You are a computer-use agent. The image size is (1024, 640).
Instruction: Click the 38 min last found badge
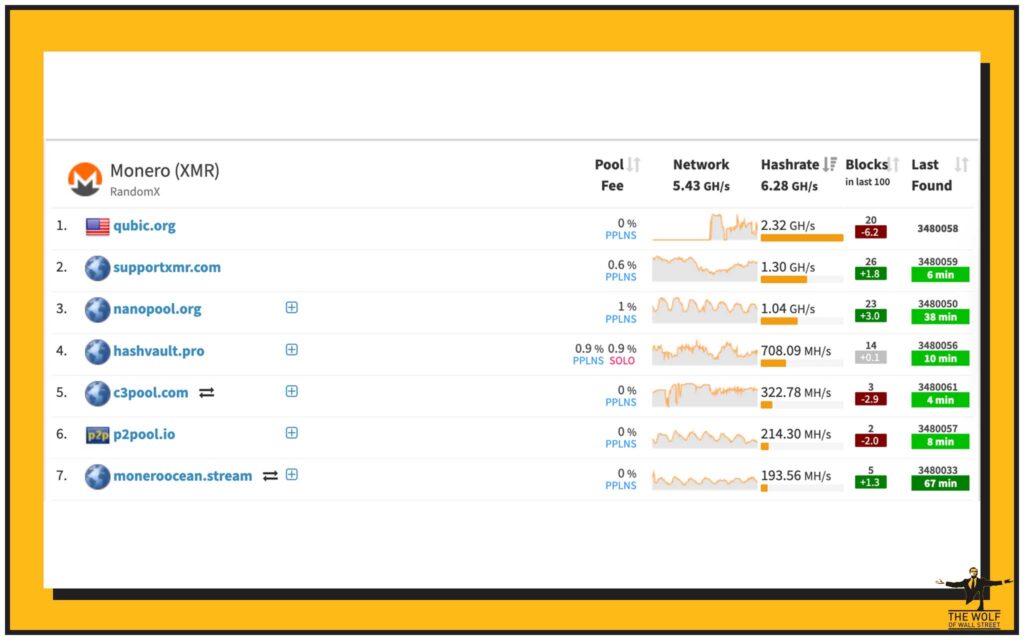[x=940, y=317]
